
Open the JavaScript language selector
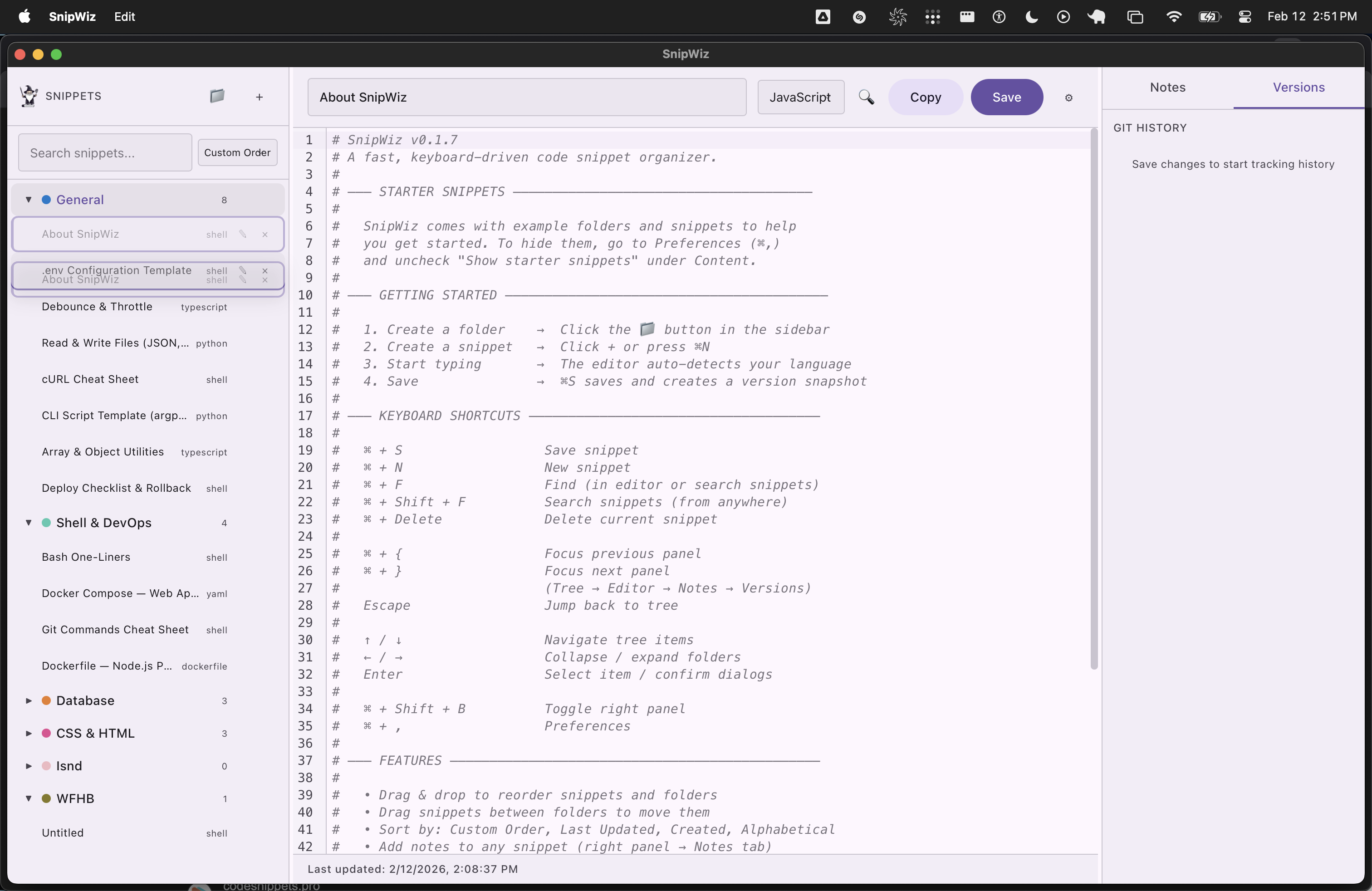pos(801,97)
